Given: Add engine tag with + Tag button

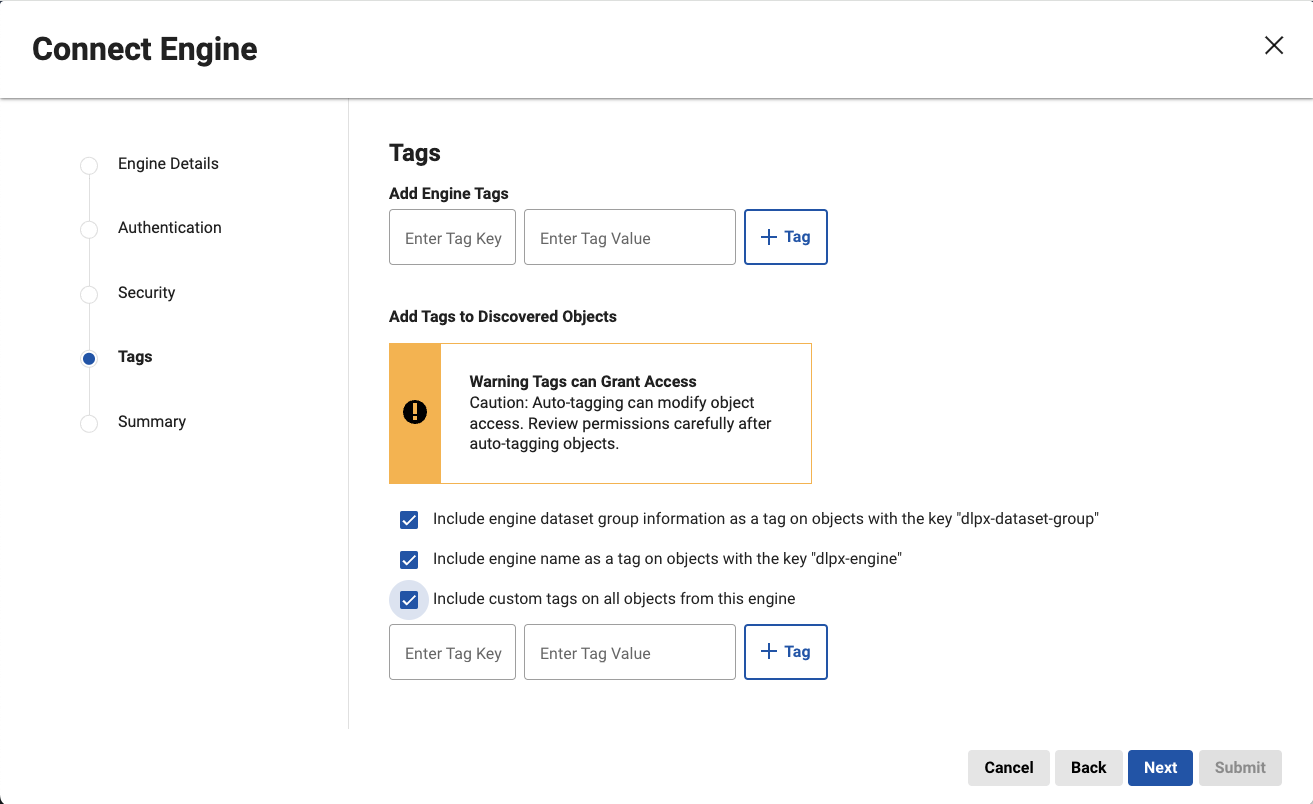Looking at the screenshot, I should click(785, 237).
